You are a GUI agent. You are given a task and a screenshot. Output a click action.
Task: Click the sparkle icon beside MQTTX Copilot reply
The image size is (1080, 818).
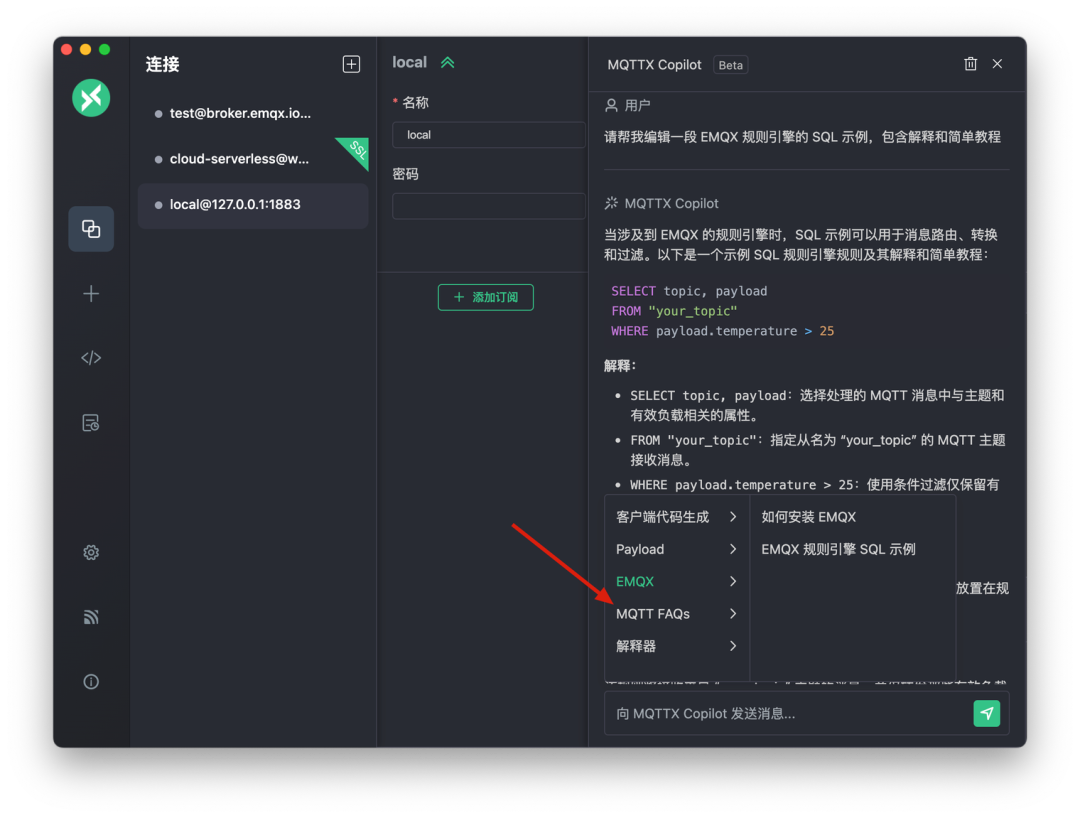pos(611,203)
